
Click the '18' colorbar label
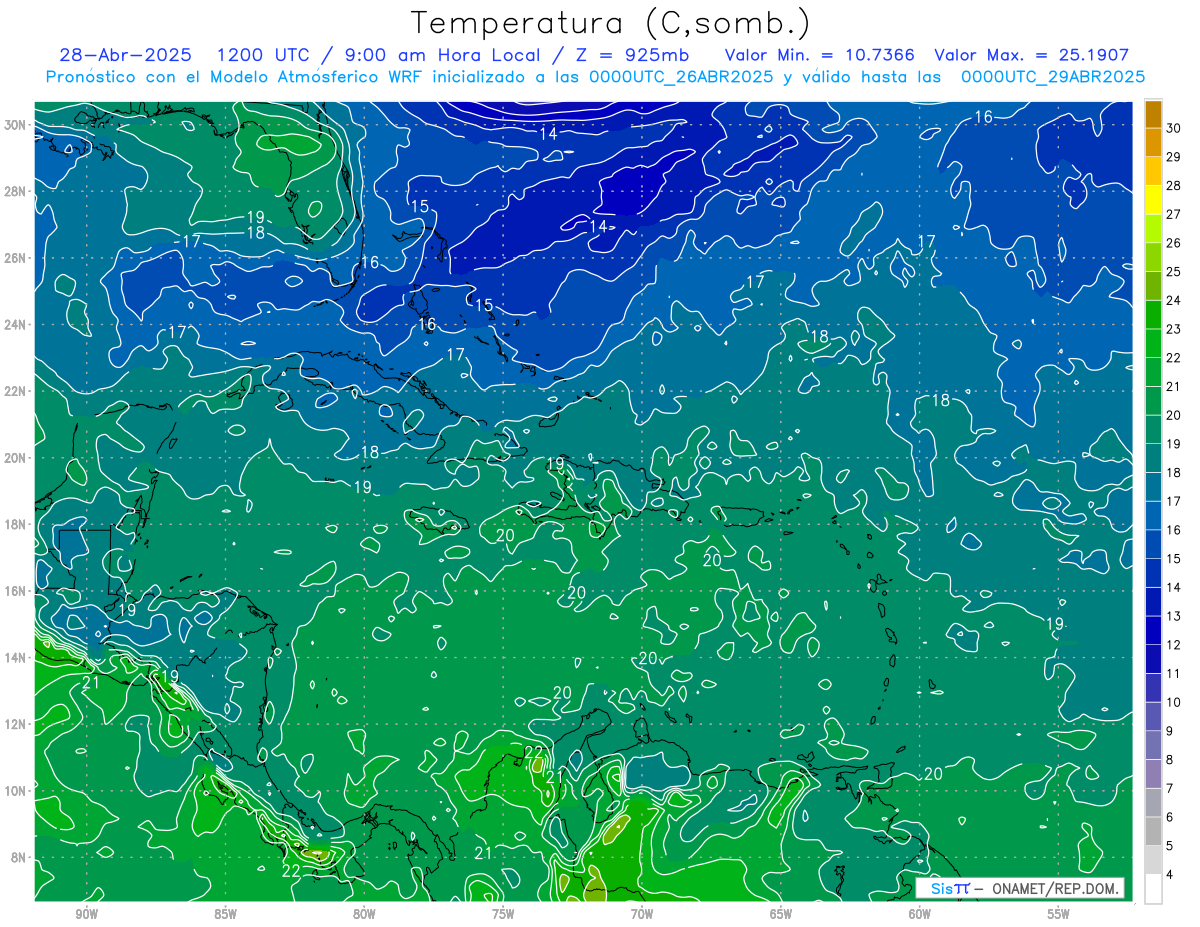[1174, 473]
